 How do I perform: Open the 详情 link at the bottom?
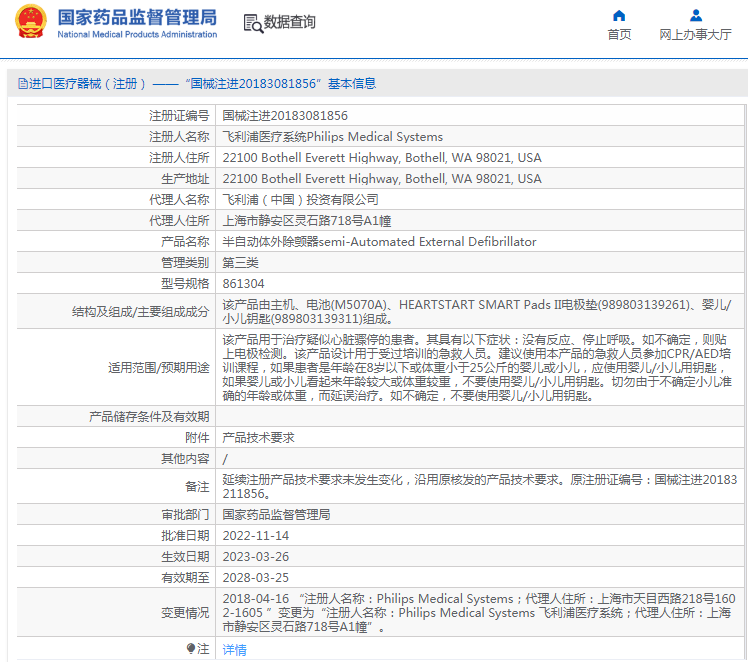coord(234,649)
